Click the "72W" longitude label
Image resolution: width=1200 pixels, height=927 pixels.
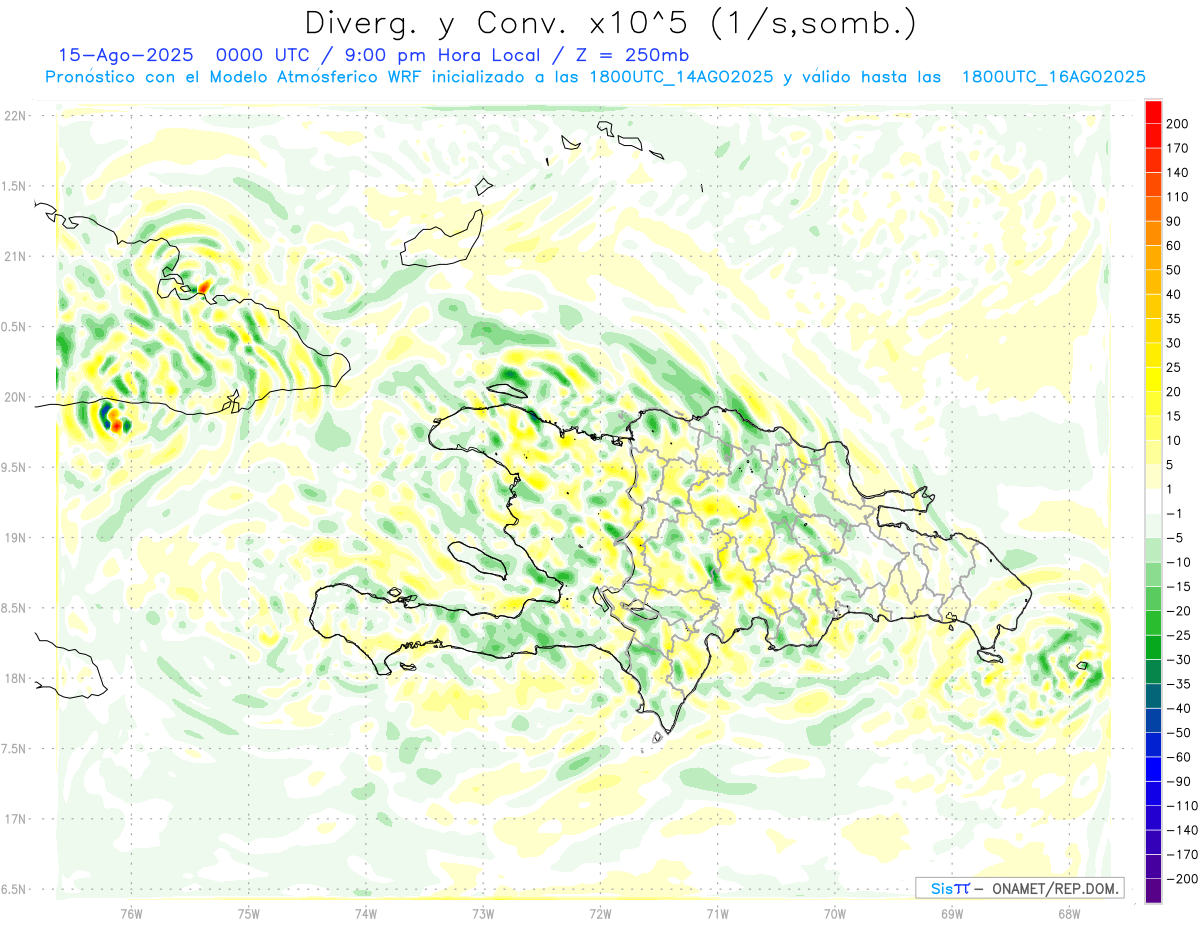[600, 913]
